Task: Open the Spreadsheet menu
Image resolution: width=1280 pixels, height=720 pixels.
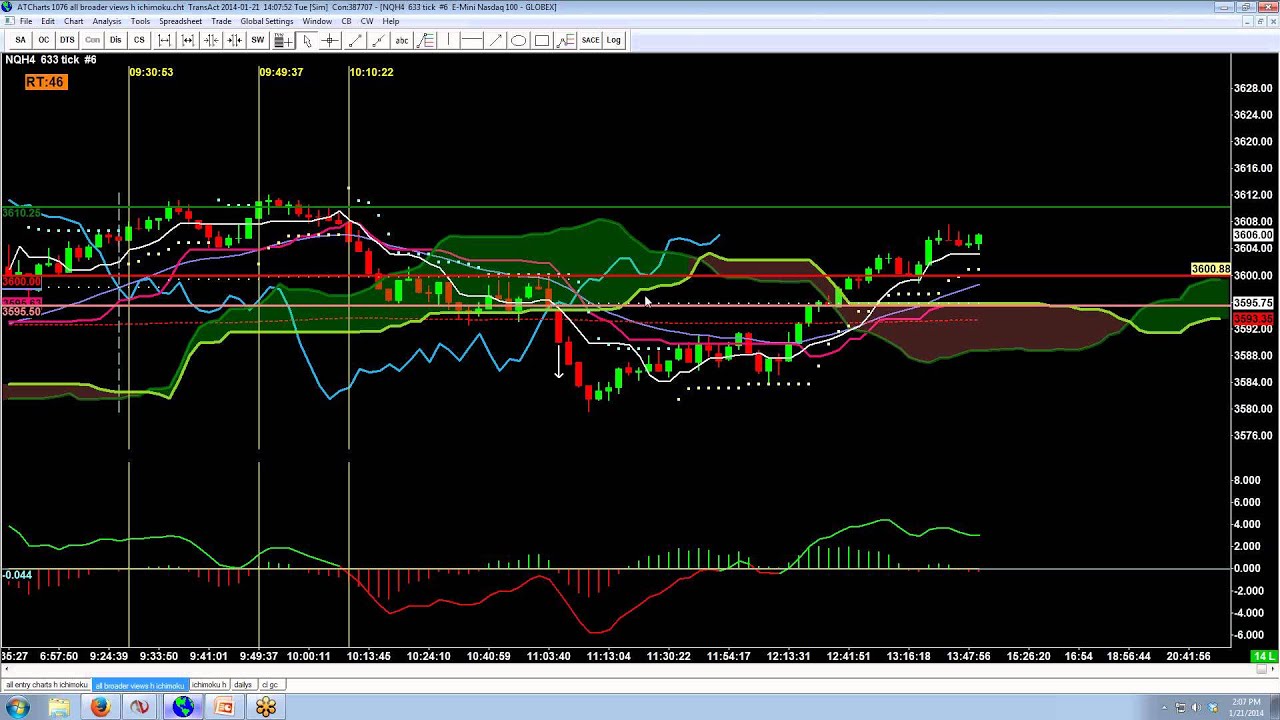Action: point(181,21)
